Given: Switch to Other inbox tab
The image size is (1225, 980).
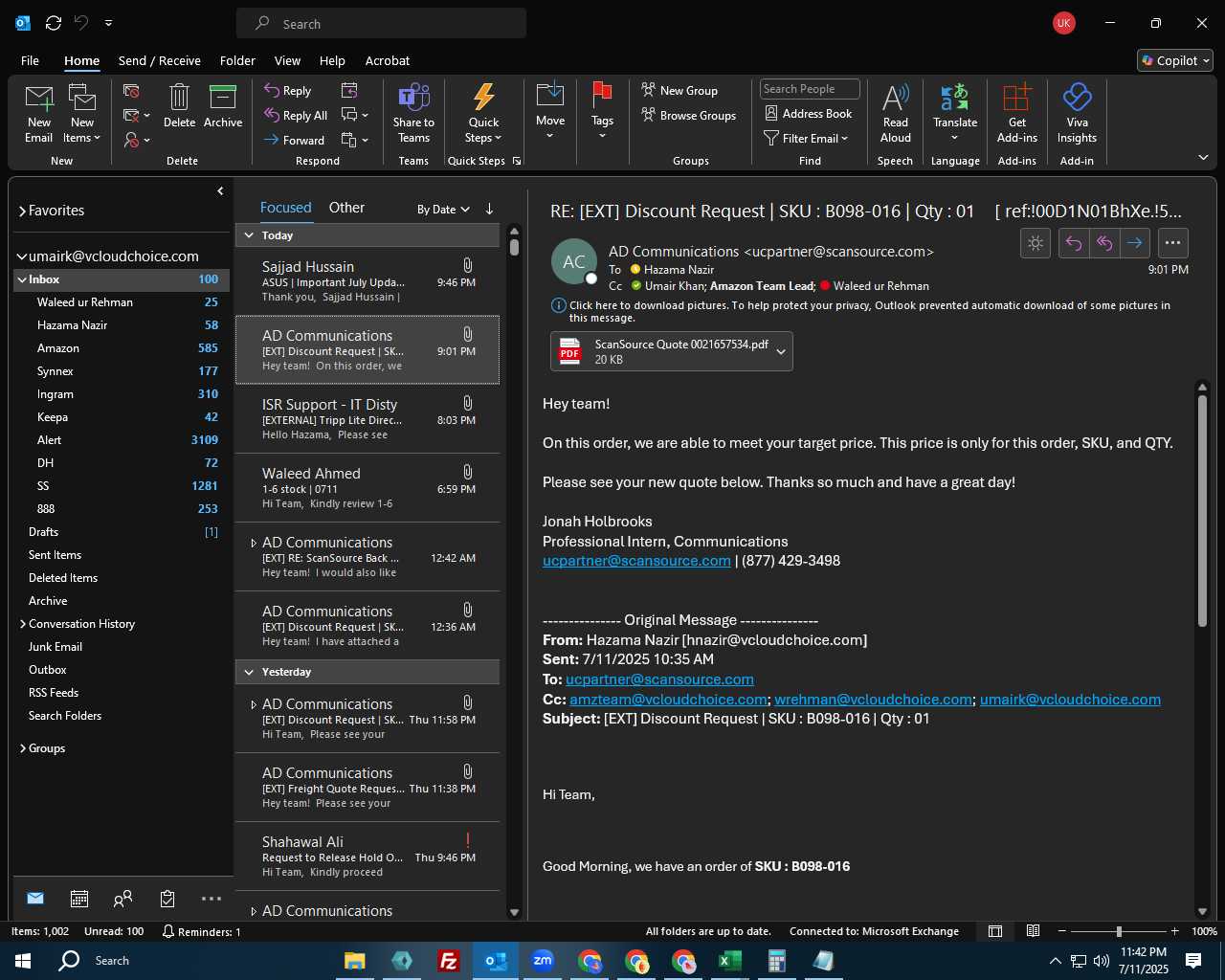Looking at the screenshot, I should (x=346, y=208).
